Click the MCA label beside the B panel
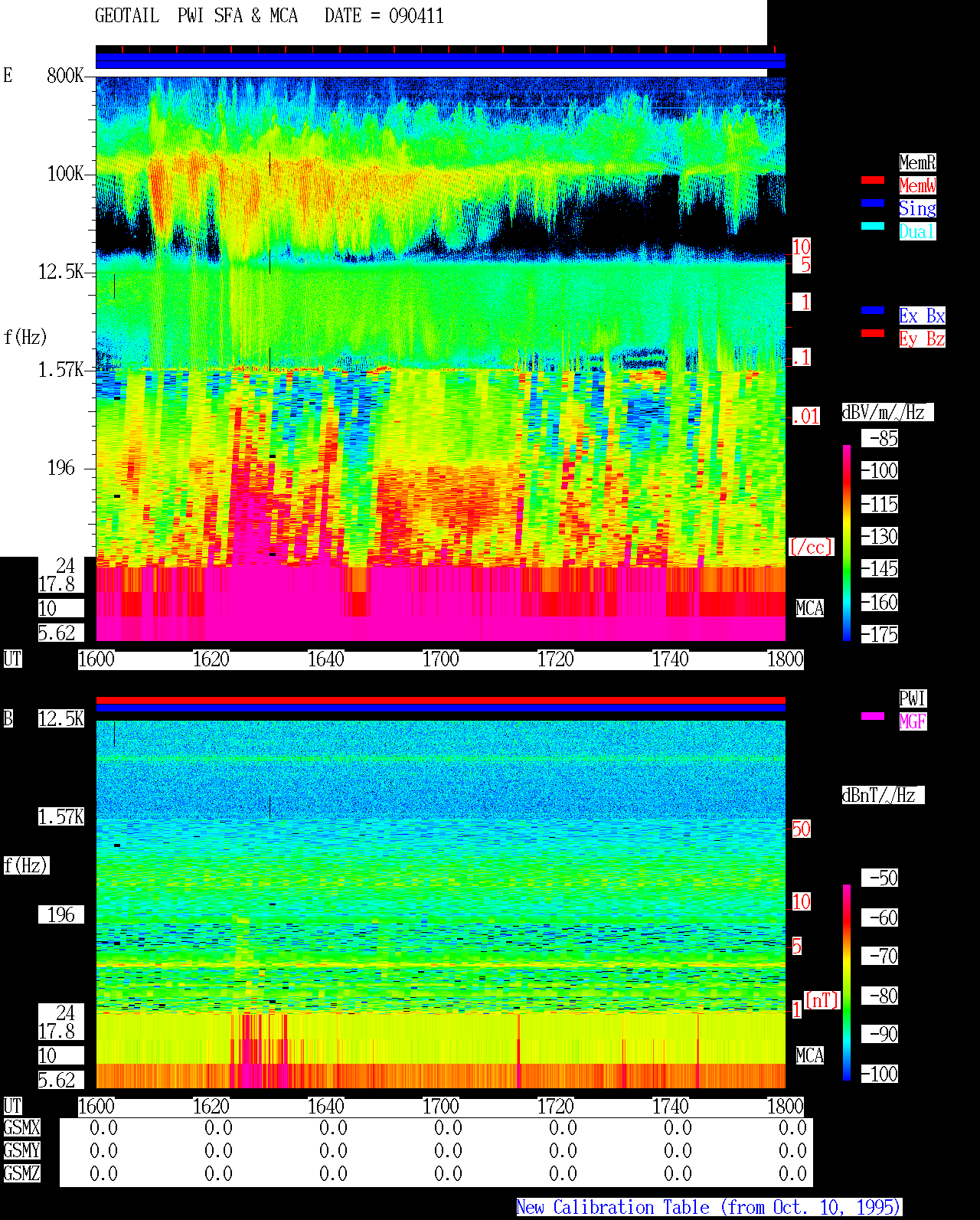 (x=809, y=1055)
